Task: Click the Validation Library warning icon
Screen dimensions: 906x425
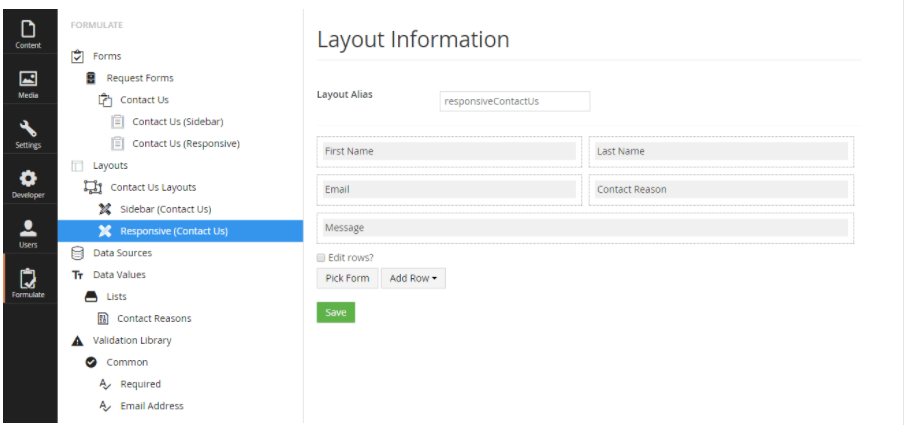Action: pos(77,341)
